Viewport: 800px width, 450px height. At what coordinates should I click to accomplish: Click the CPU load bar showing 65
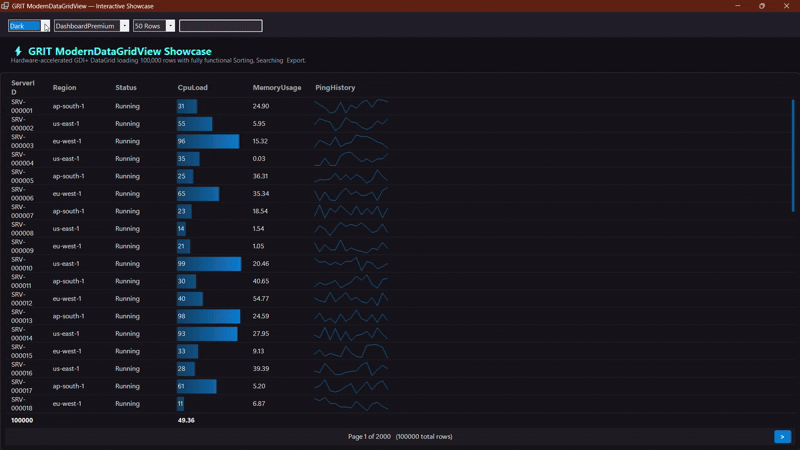pyautogui.click(x=198, y=194)
